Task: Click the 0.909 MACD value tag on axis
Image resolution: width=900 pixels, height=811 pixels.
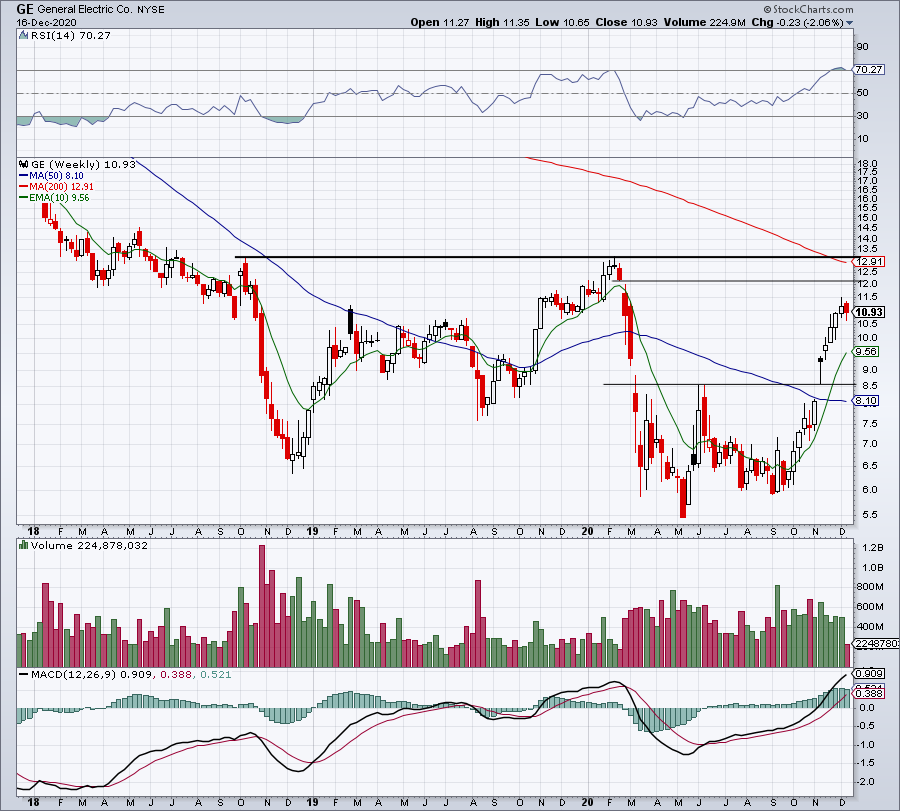Action: coord(869,673)
